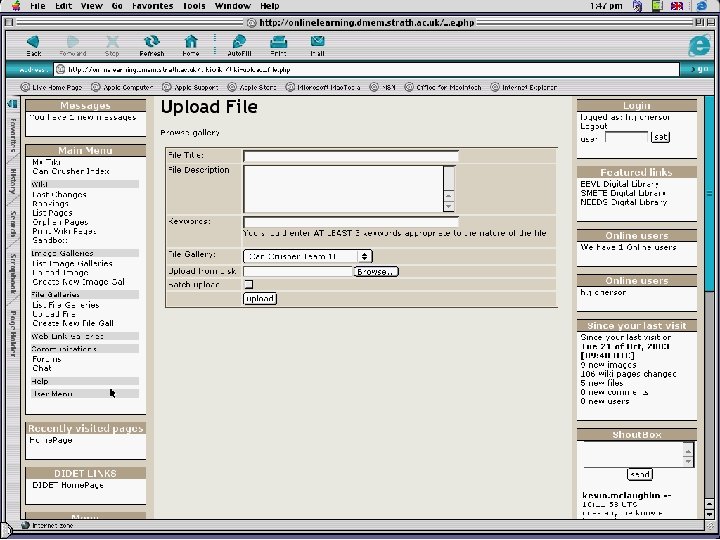The width and height of the screenshot is (720, 540).
Task: Click the go button by address bar
Action: (x=700, y=69)
